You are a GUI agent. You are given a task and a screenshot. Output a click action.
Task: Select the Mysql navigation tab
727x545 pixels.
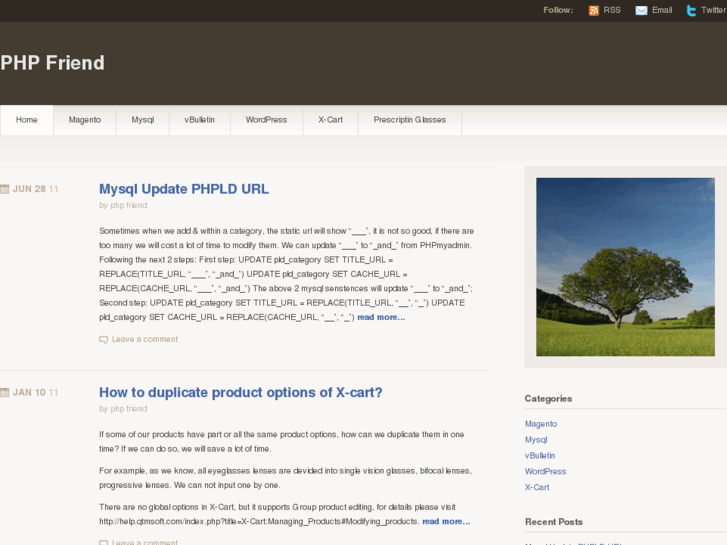tap(143, 120)
